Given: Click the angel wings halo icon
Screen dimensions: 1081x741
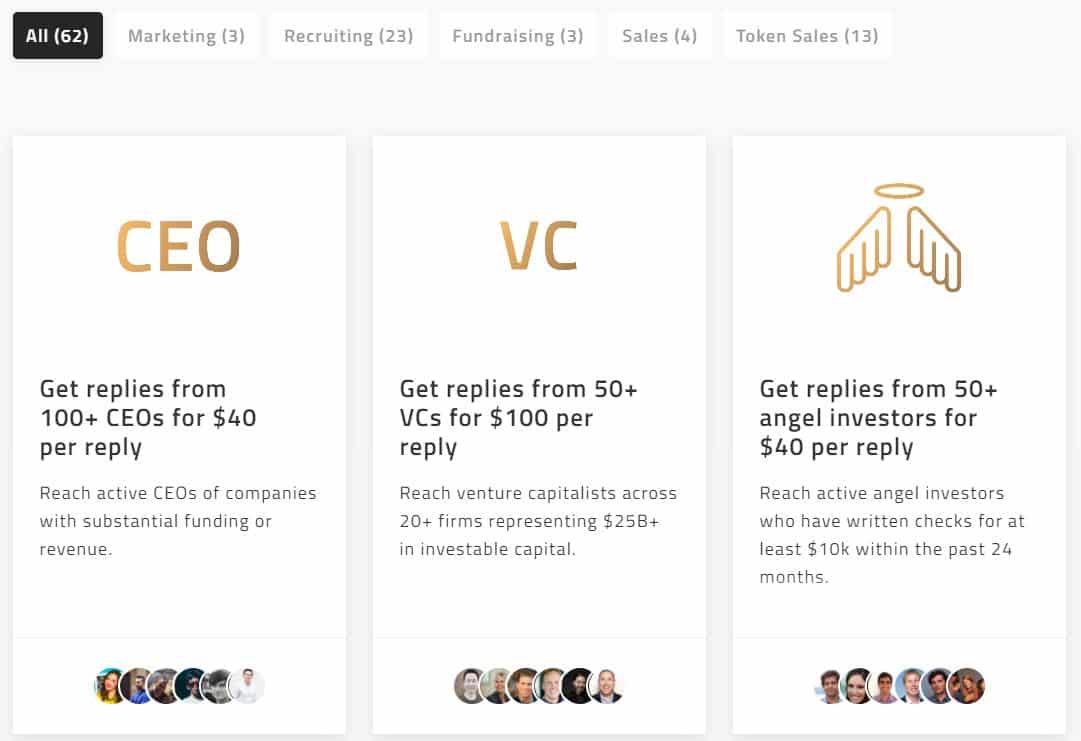Looking at the screenshot, I should coord(899,238).
